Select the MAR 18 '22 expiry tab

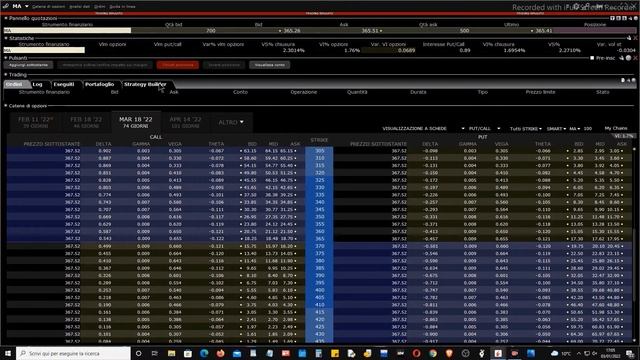(136, 122)
